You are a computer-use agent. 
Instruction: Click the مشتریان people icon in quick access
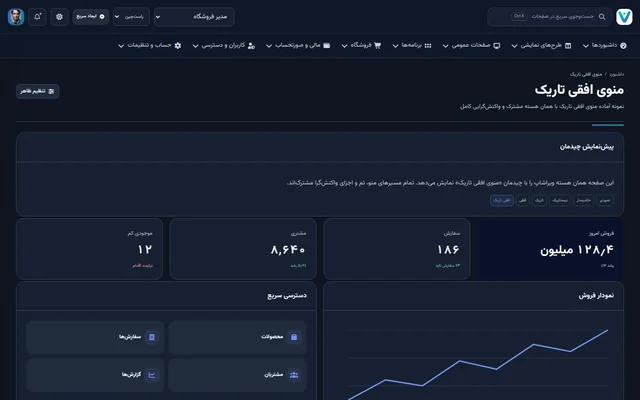(294, 375)
